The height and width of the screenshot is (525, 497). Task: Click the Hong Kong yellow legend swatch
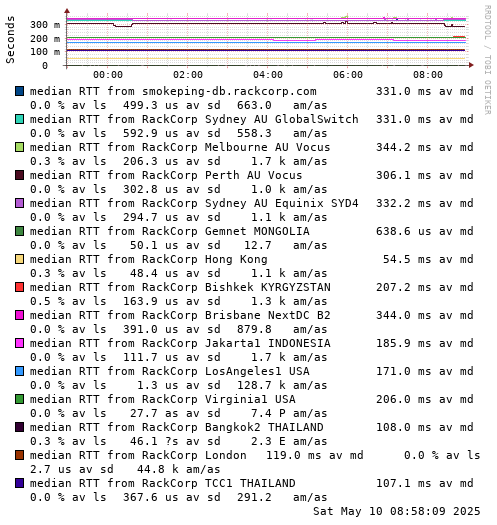[x=19, y=259]
